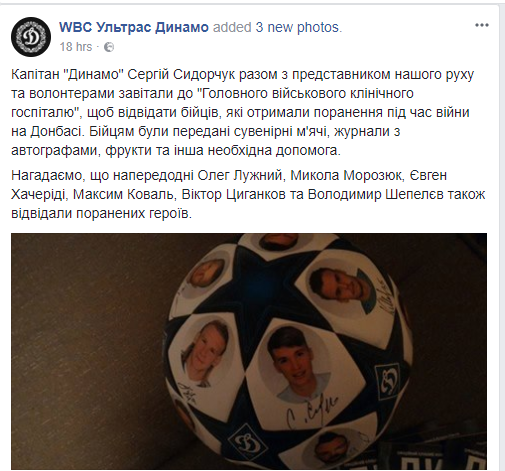Click the Dynamo logo on ball's right side

point(387,380)
